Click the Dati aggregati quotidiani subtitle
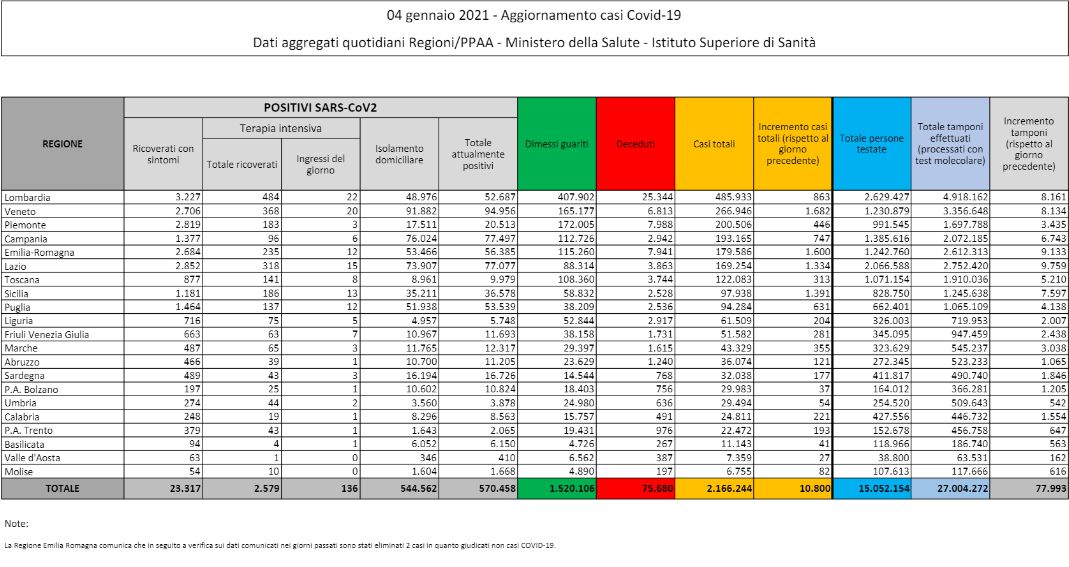The height and width of the screenshot is (567, 1069). [534, 42]
